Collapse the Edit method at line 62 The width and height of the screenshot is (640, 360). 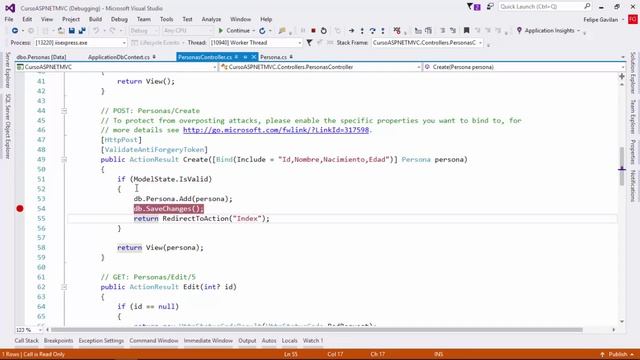64,287
